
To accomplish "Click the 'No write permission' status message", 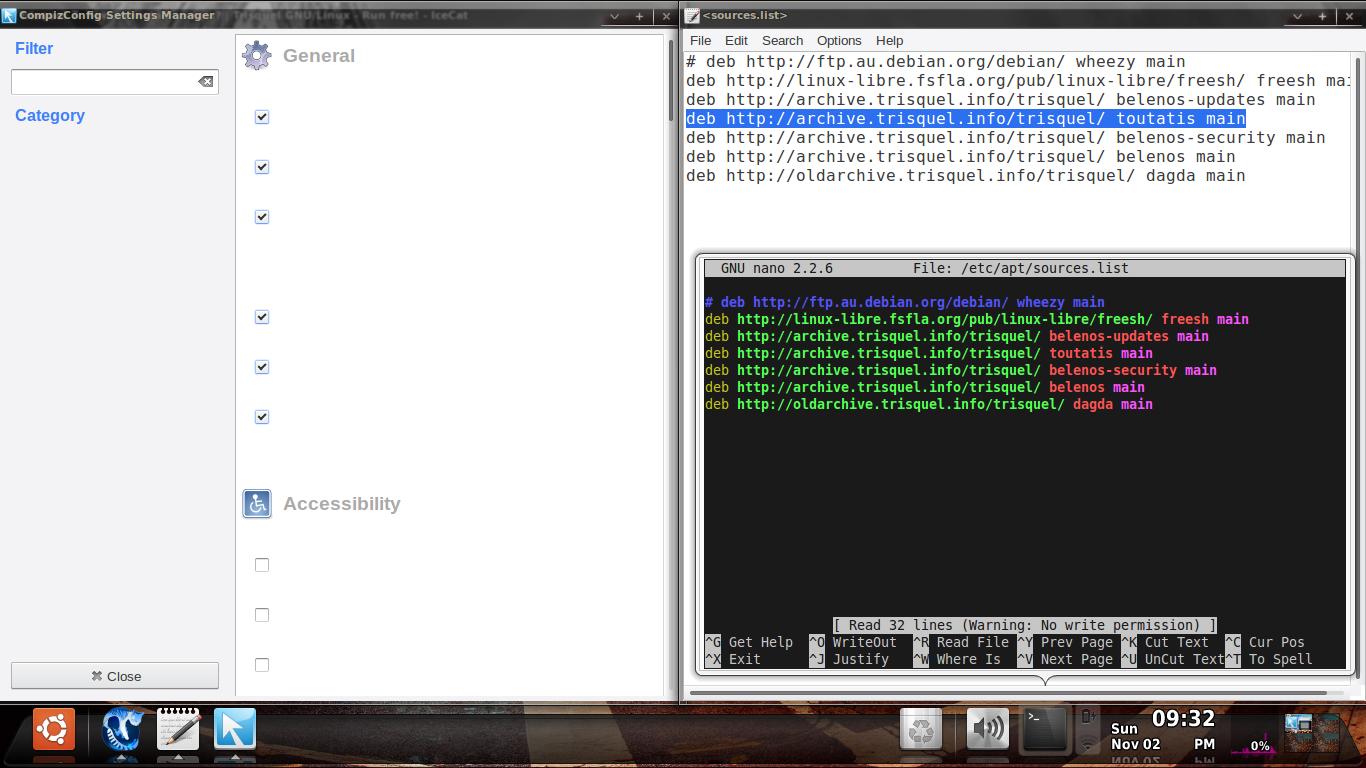I will tap(1025, 625).
